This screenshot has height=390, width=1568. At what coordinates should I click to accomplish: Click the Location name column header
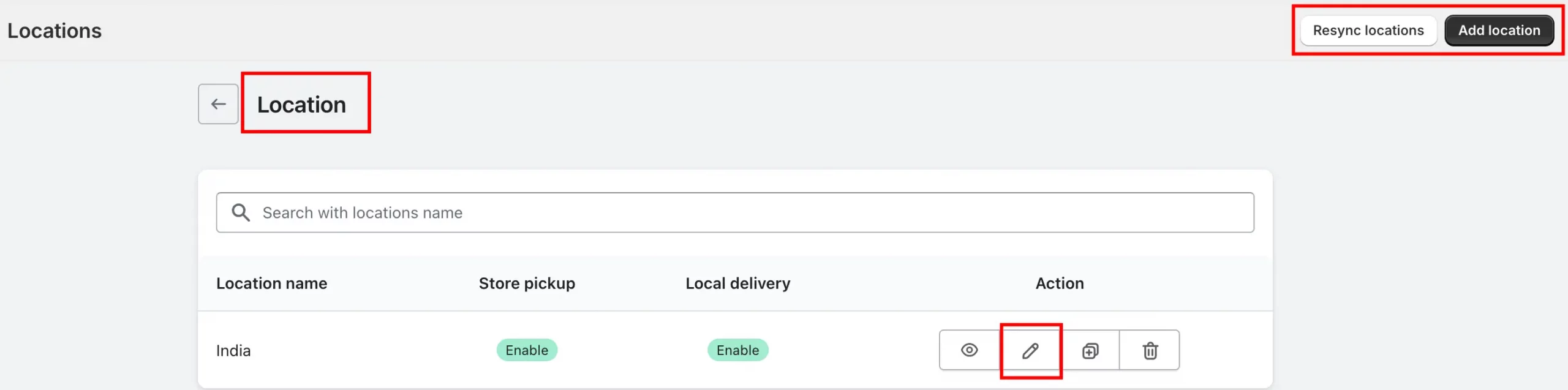click(271, 283)
